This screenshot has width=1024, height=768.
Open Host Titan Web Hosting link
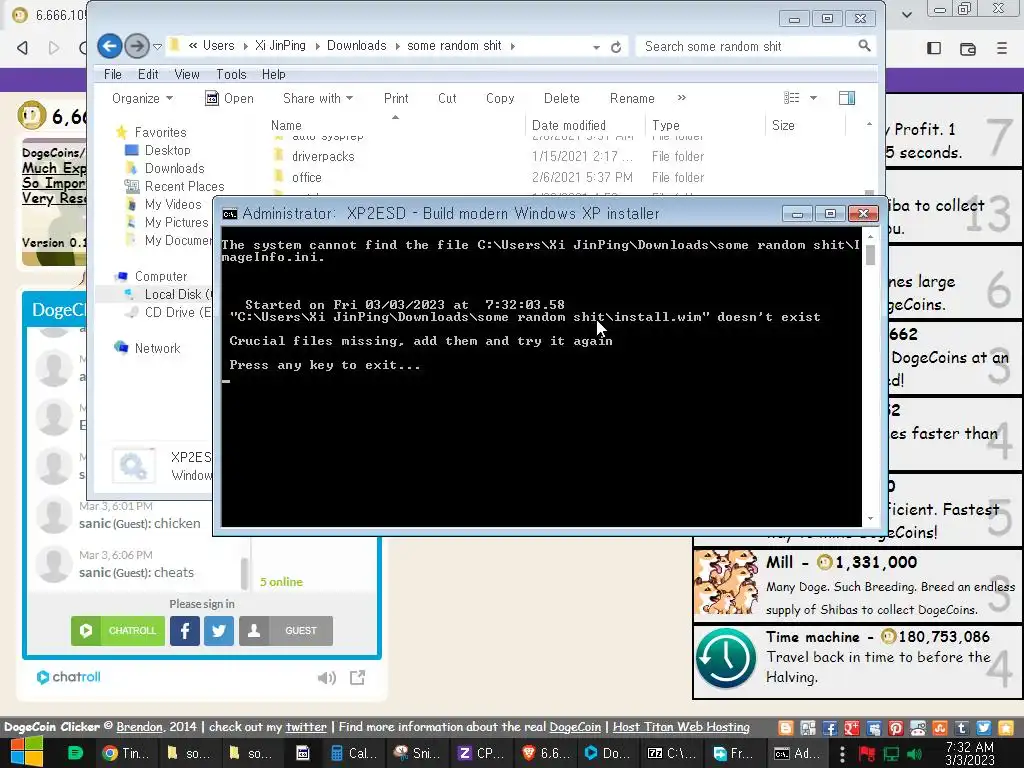pos(680,727)
